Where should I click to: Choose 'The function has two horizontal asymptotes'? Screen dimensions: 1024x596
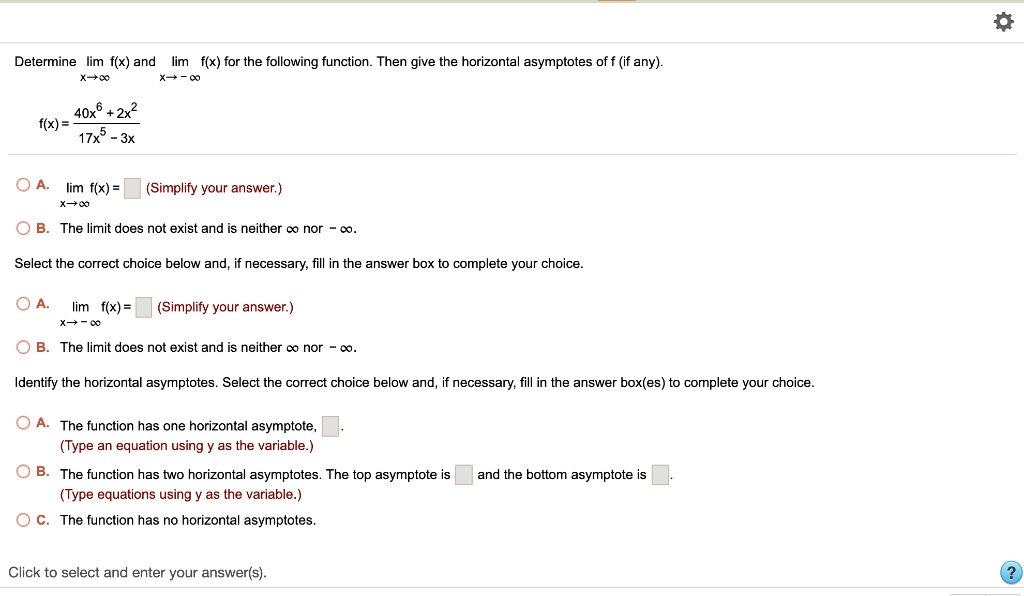[24, 471]
